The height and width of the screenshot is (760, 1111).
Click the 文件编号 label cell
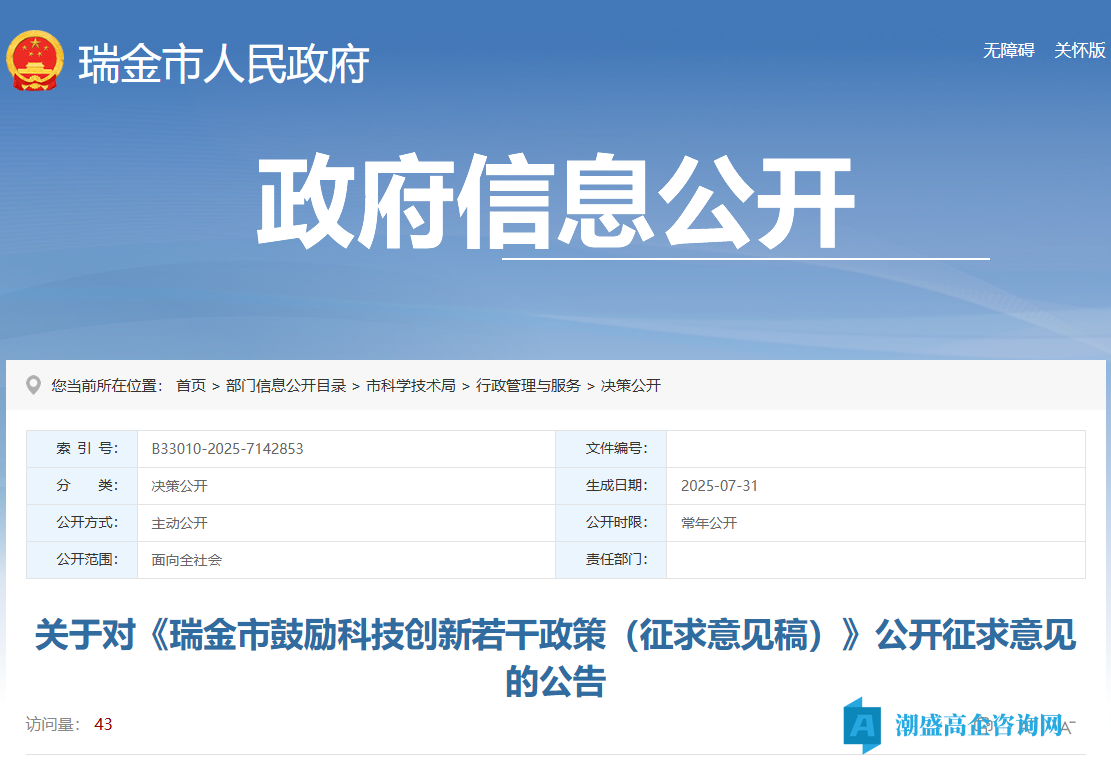point(611,449)
